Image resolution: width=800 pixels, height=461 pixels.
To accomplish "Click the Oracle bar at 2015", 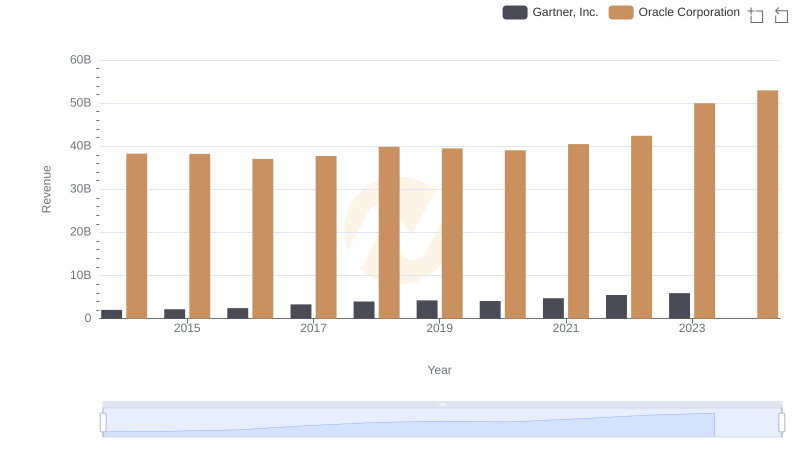I will coord(199,236).
